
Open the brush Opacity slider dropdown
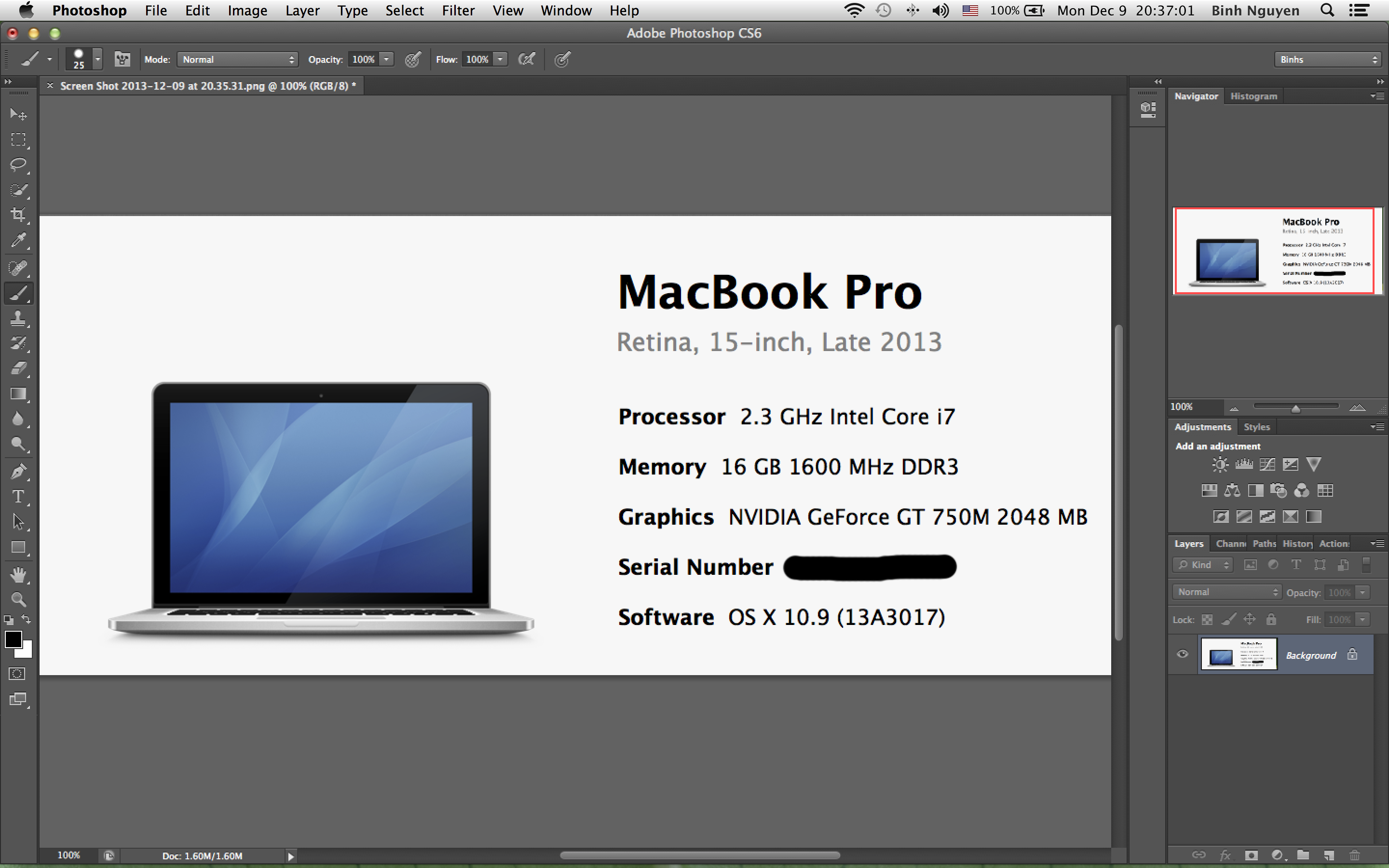tap(386, 59)
